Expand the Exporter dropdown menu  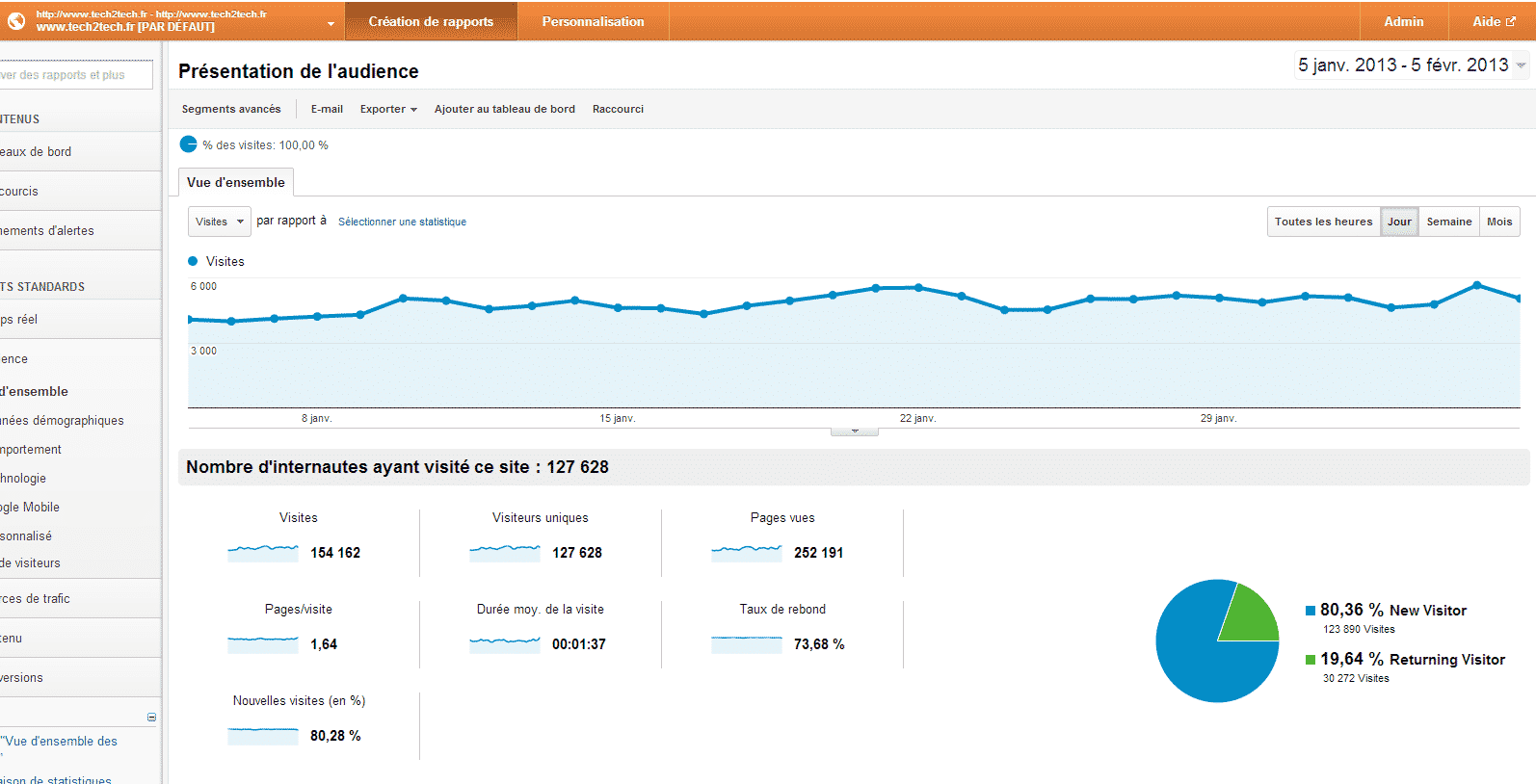388,109
